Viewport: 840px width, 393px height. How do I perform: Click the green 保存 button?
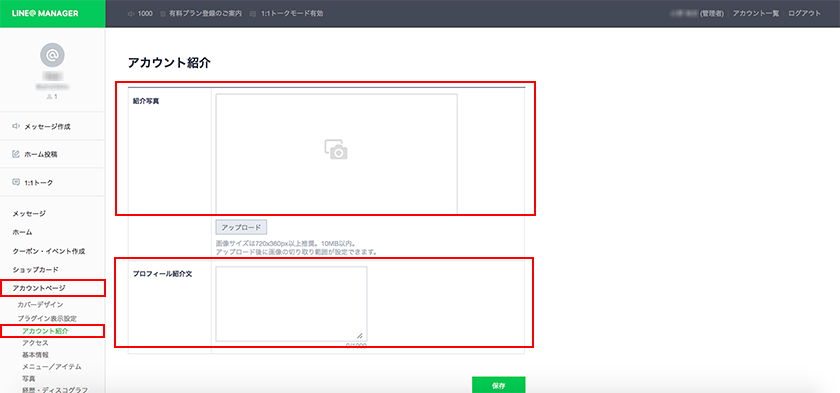click(498, 384)
